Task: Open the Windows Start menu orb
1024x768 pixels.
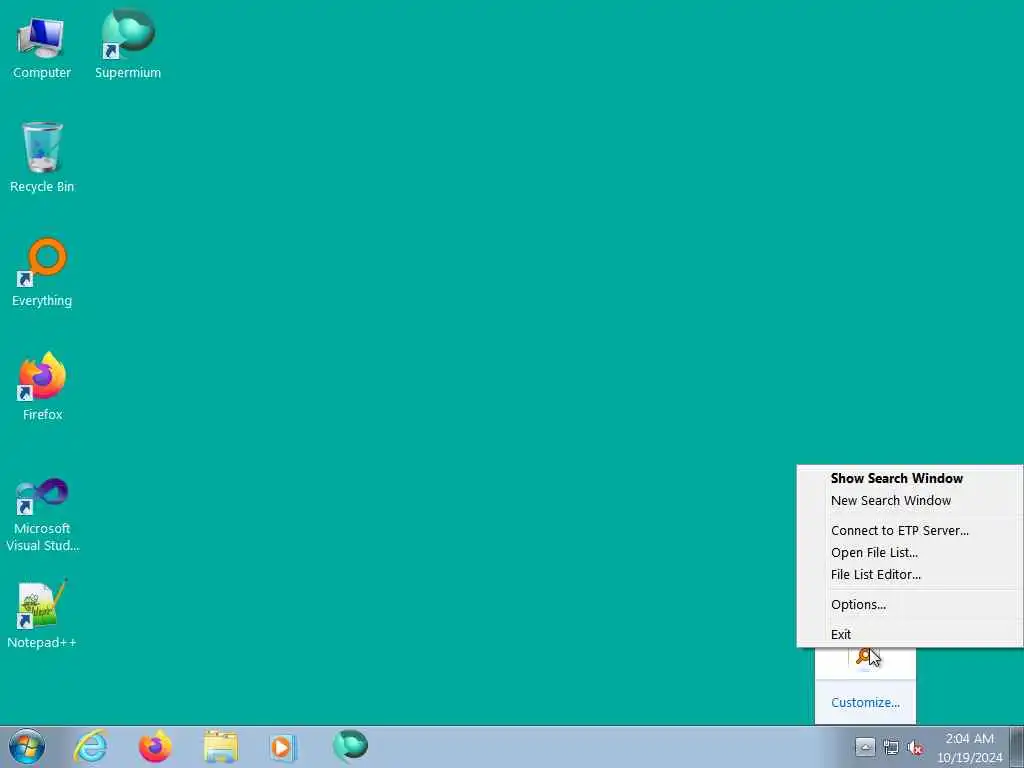Action: tap(27, 747)
